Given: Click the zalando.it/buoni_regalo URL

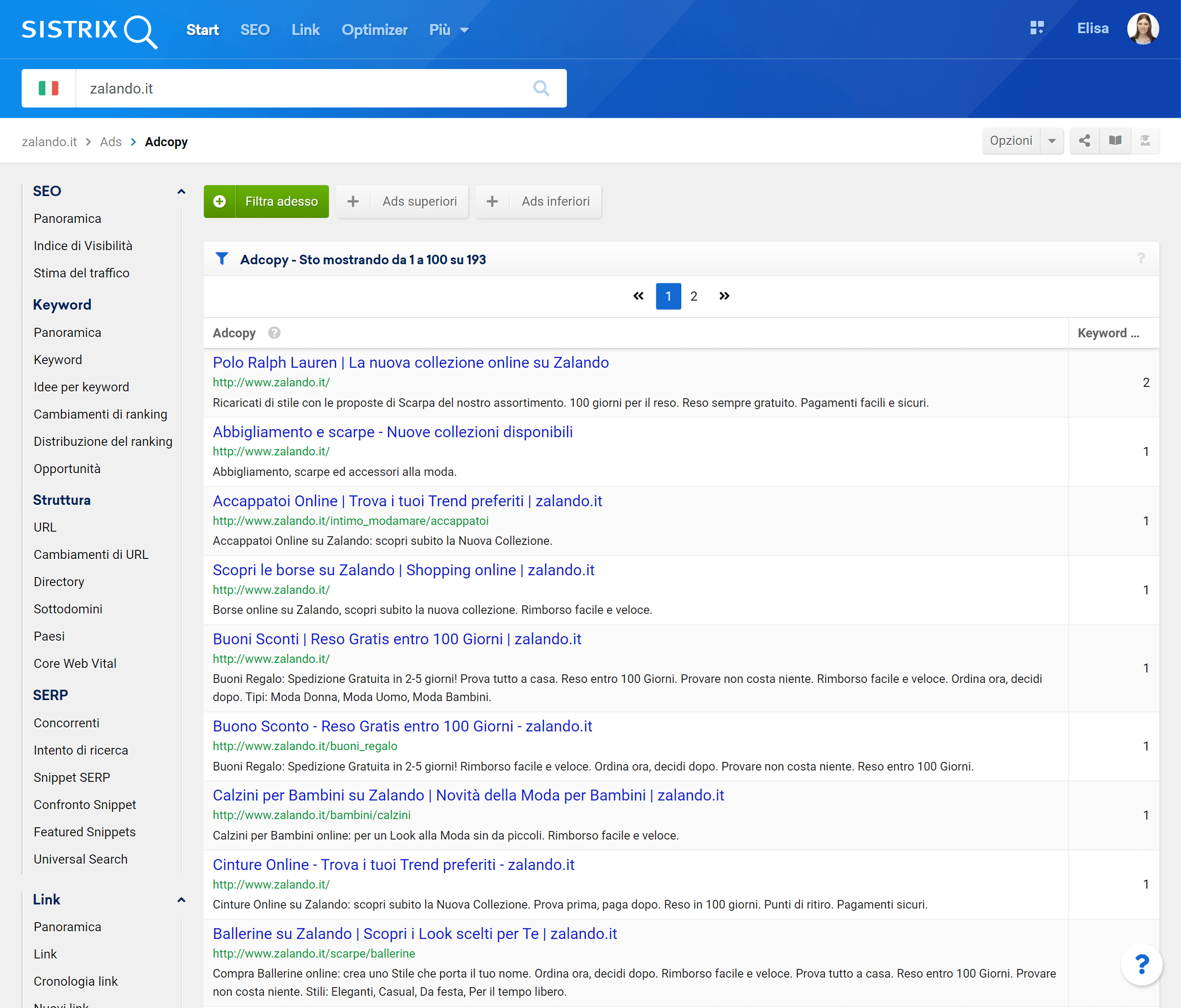Looking at the screenshot, I should tap(305, 746).
